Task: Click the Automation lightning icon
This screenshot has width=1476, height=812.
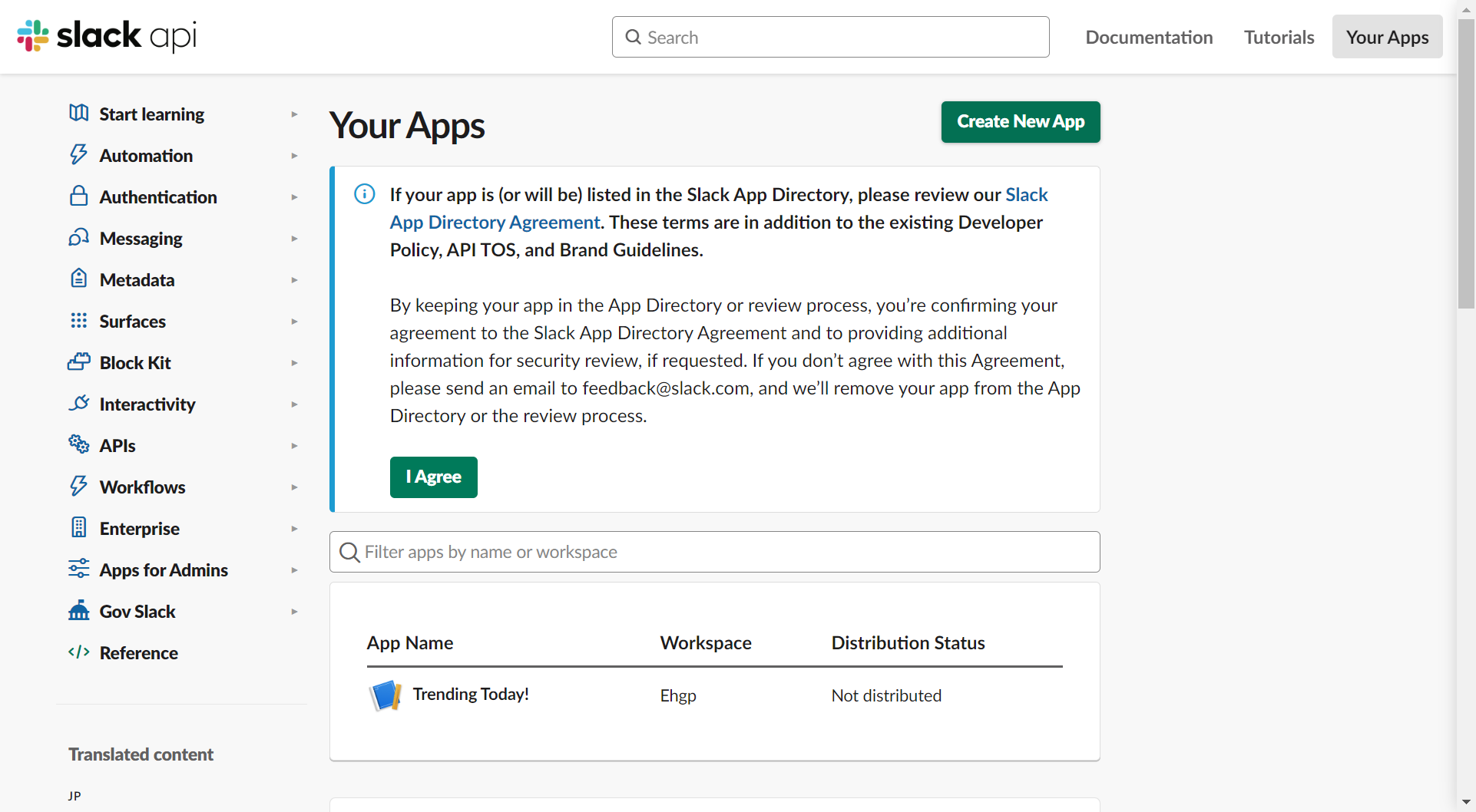Action: click(78, 155)
